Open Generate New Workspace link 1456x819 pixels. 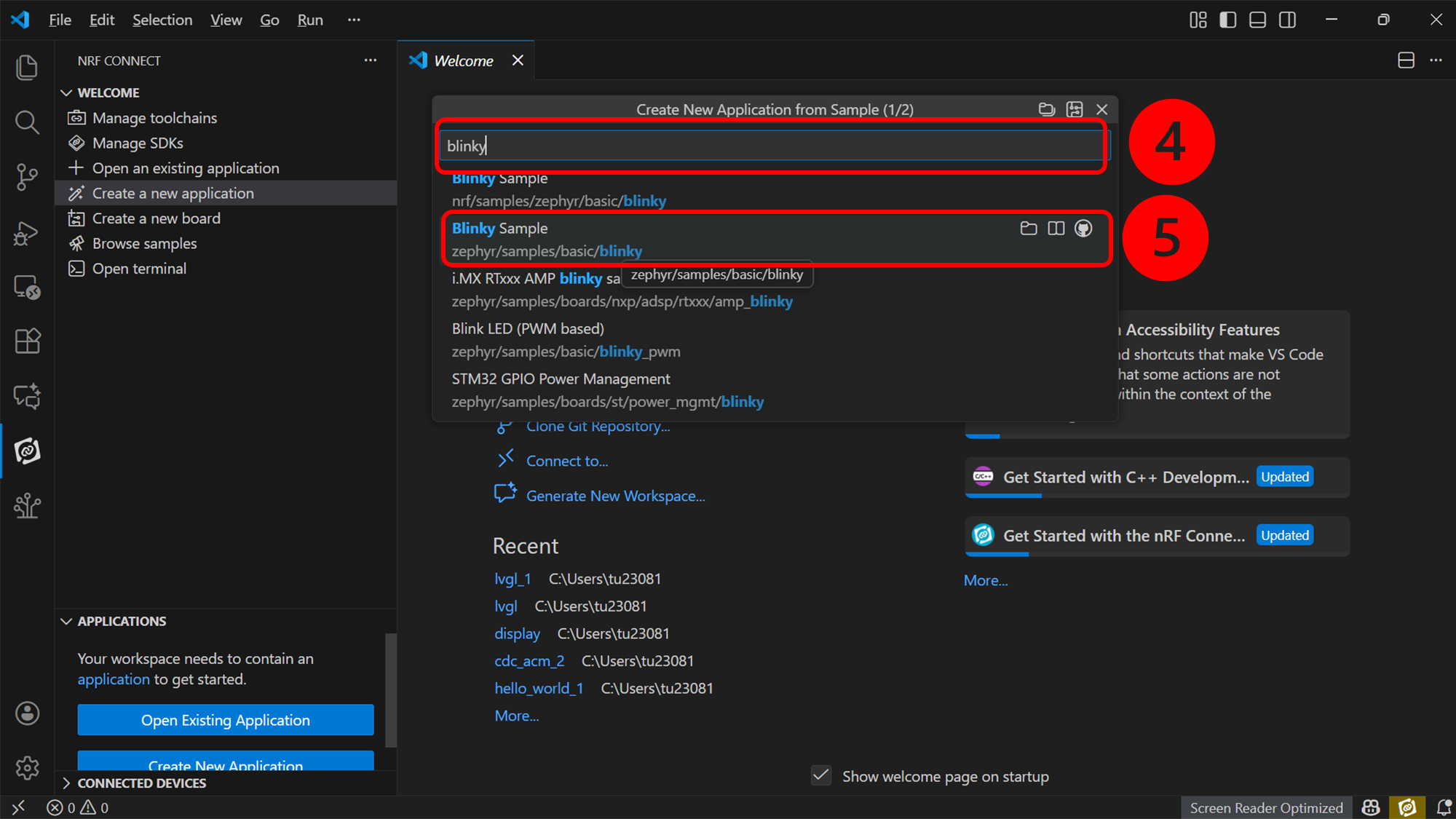tap(615, 496)
